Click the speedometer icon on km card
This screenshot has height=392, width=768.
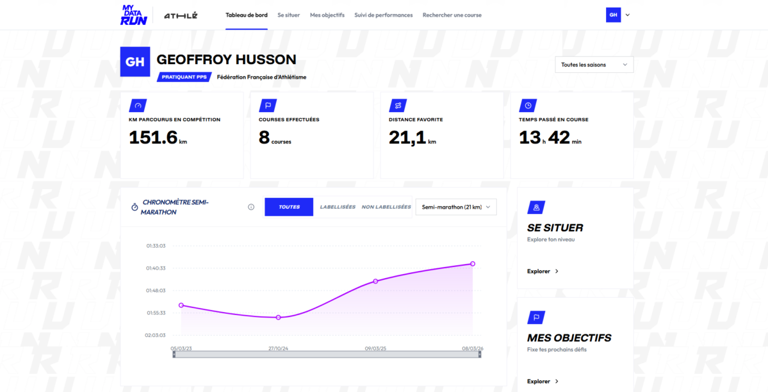pos(138,105)
